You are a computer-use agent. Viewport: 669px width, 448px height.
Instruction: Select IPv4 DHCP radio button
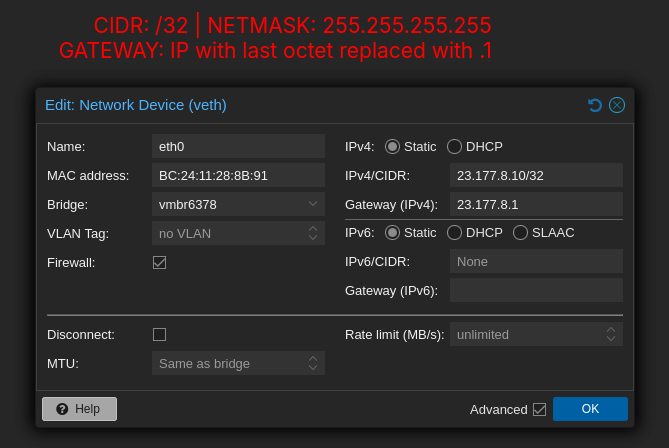(454, 147)
